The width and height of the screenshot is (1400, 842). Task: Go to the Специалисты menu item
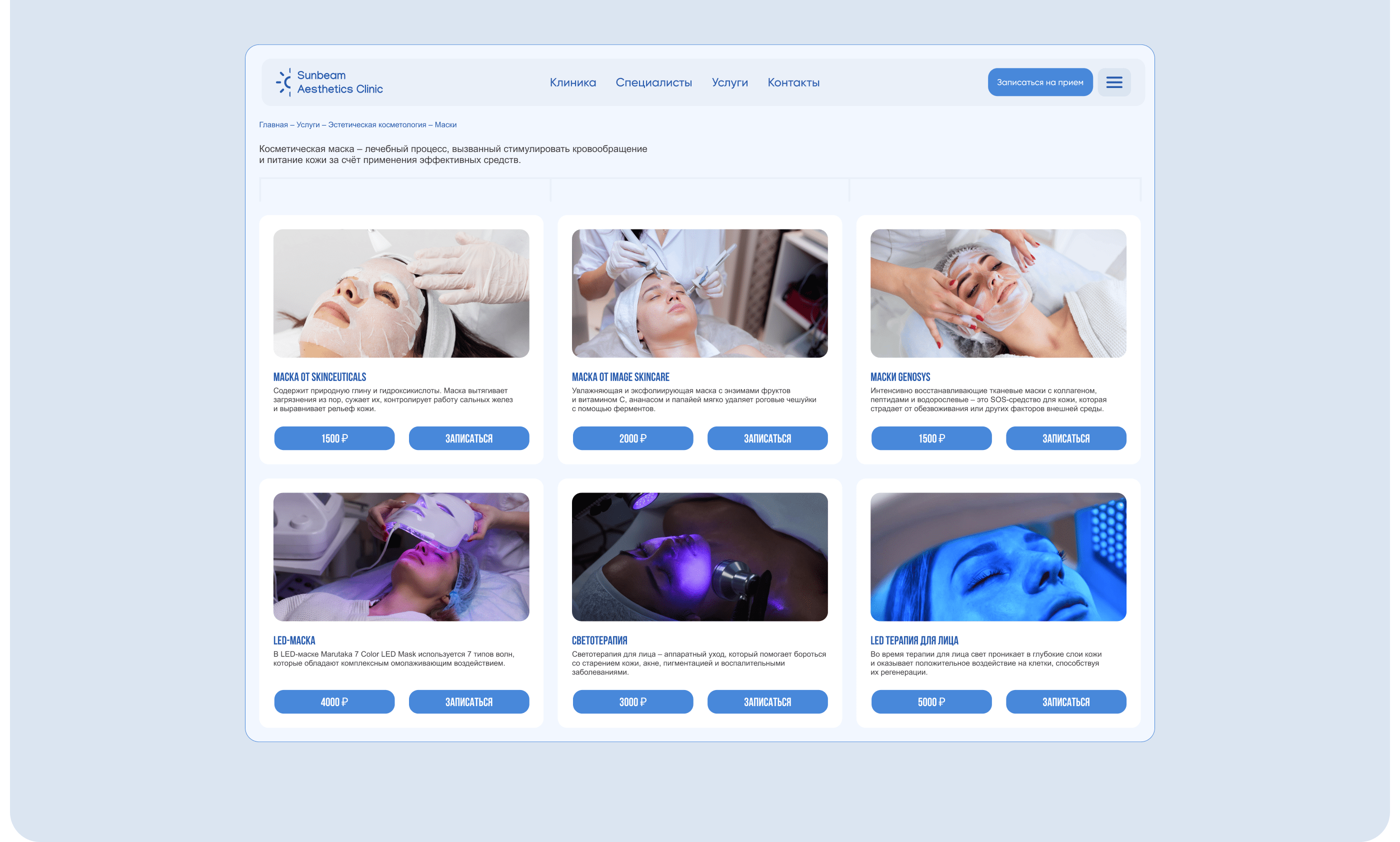[653, 82]
